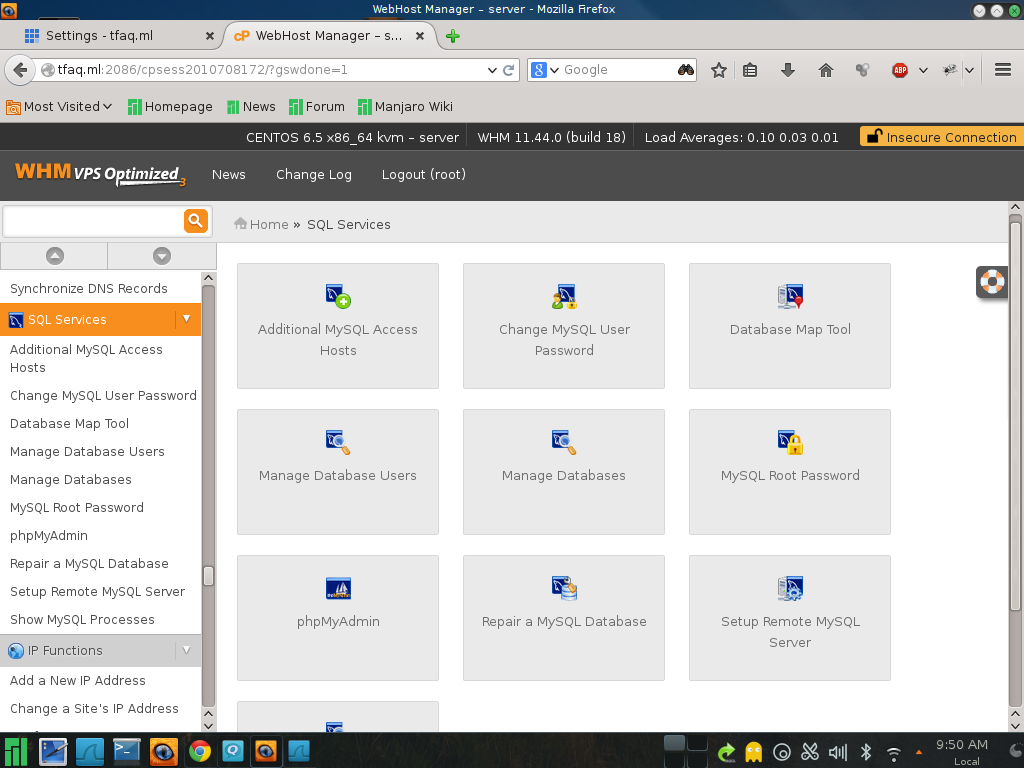
Task: Open Show MySQL Processes in sidebar
Action: click(x=82, y=619)
